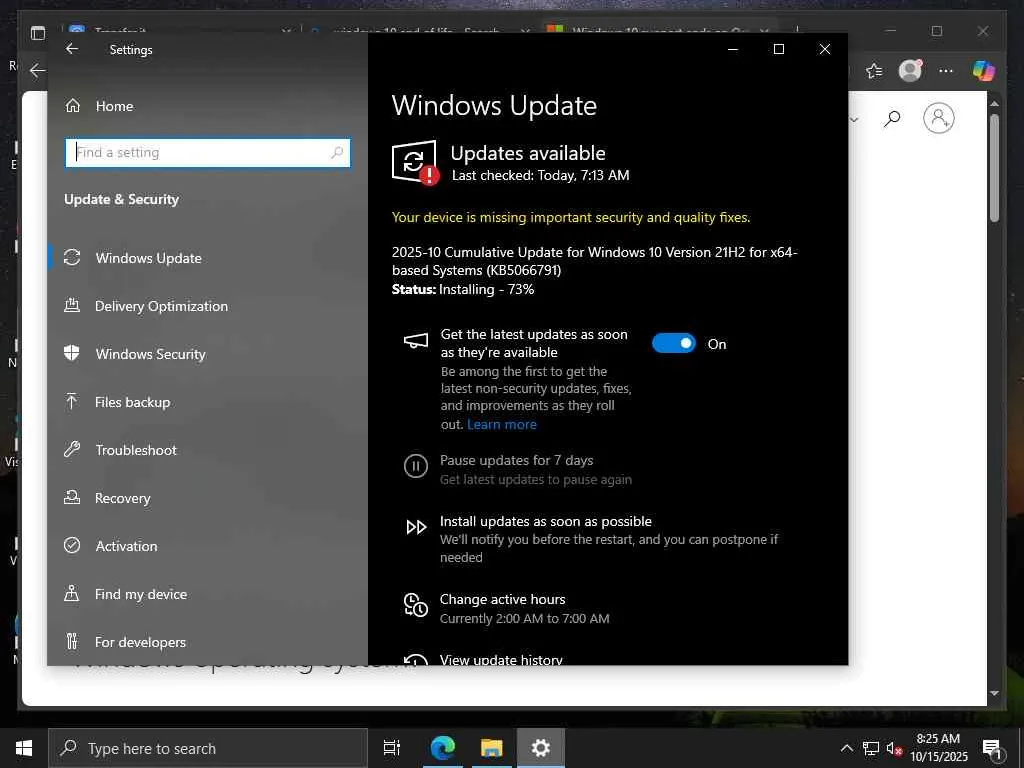1024x768 pixels.
Task: Click the Edge tab actions icon
Action: pos(38,33)
